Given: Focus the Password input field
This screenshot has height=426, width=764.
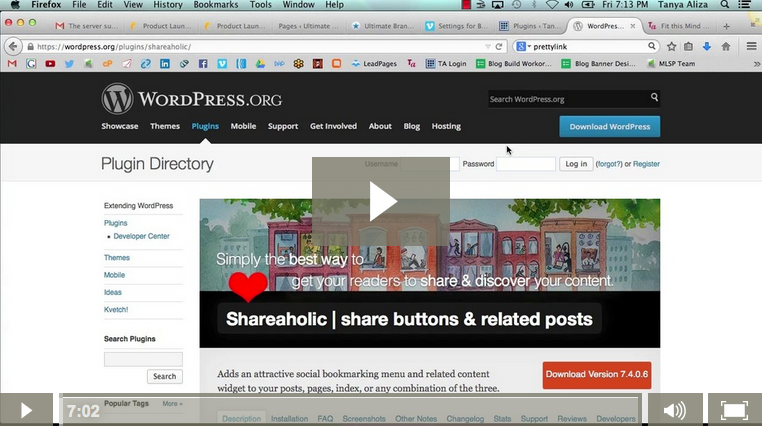Looking at the screenshot, I should tap(526, 164).
